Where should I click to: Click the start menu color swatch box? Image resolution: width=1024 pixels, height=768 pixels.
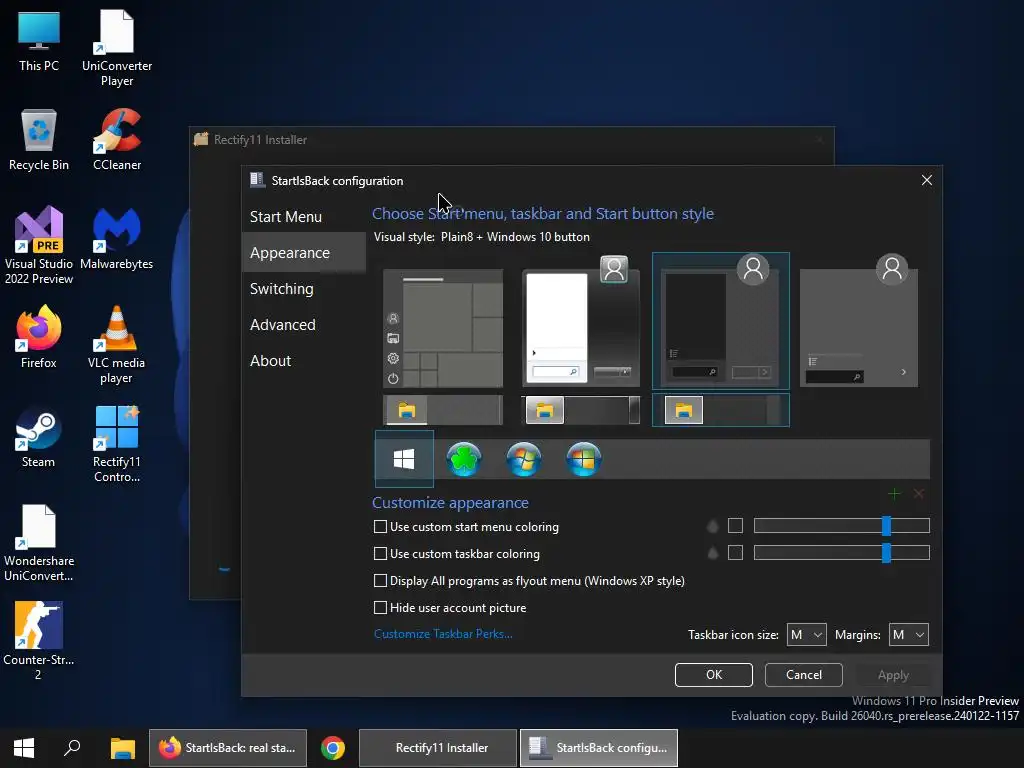click(x=735, y=526)
